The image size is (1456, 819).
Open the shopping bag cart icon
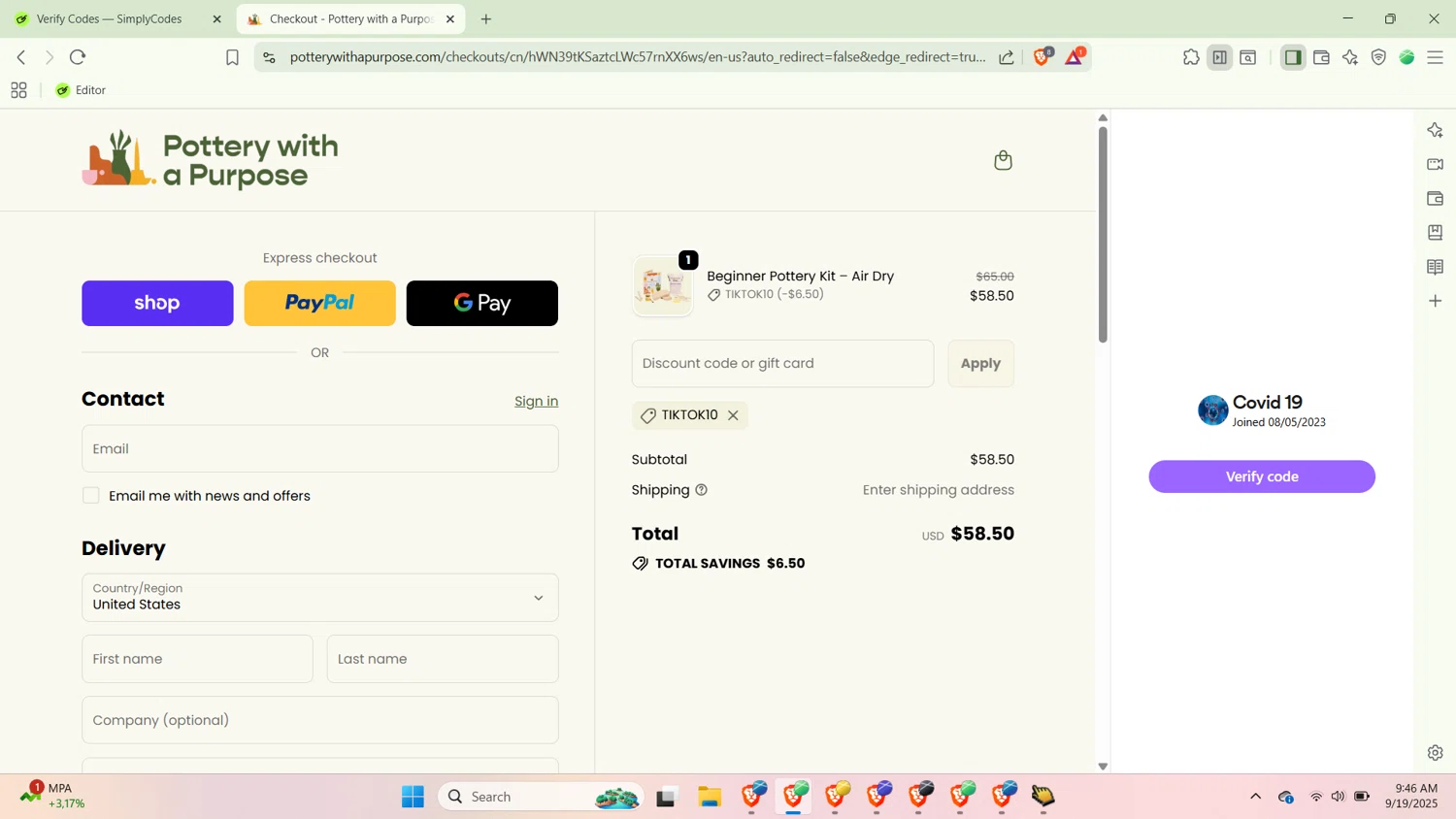(x=1003, y=160)
